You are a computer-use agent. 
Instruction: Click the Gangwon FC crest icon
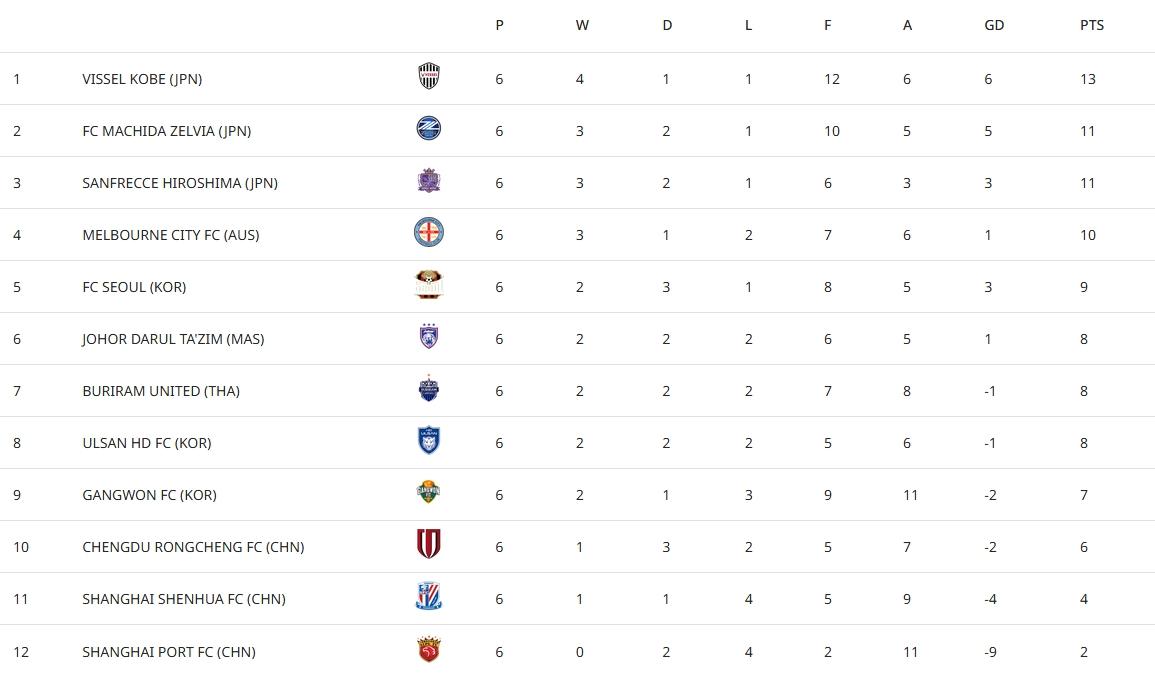coord(429,493)
